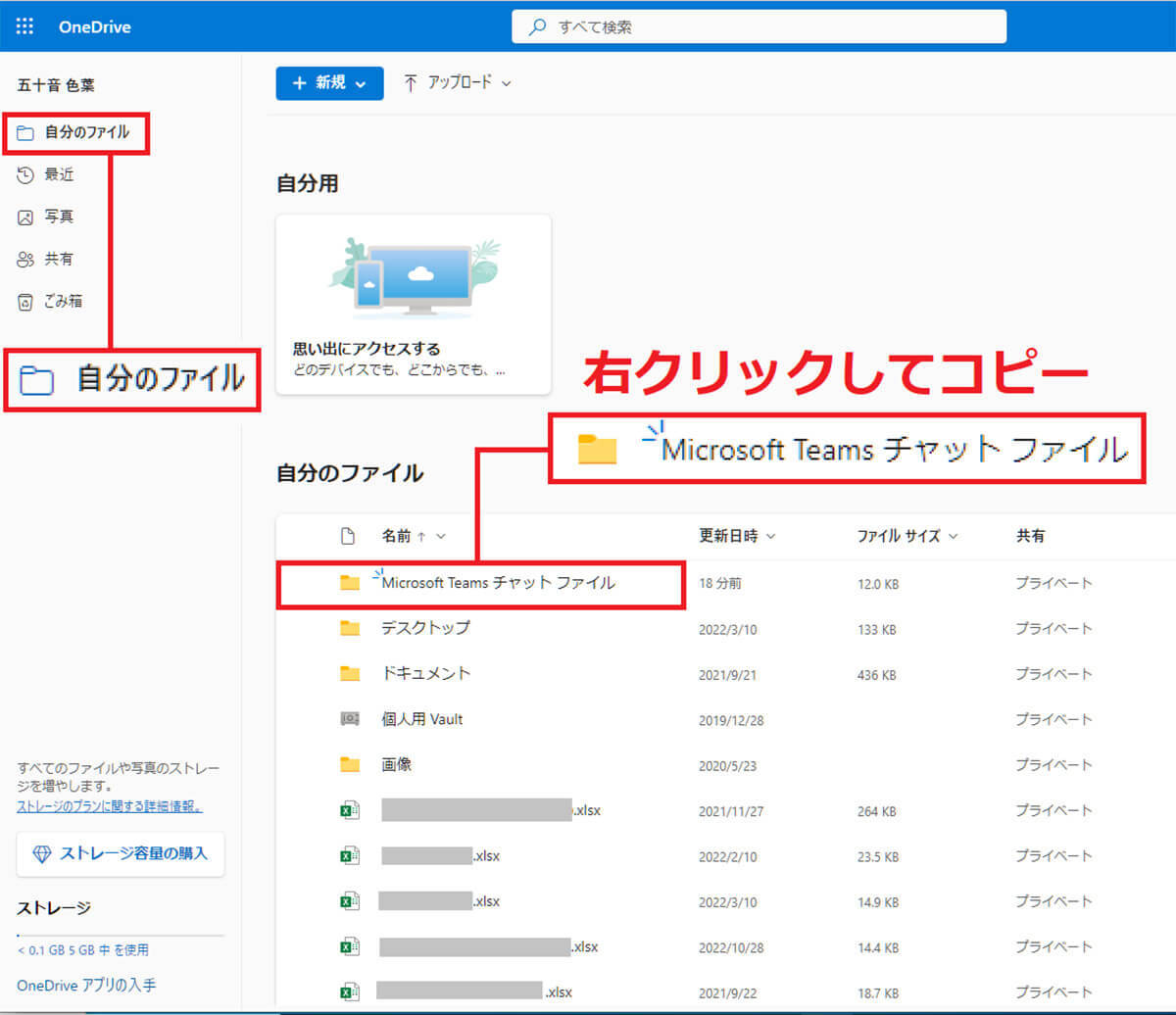This screenshot has width=1176, height=1015.
Task: Click the デスクトップ folder icon
Action: click(x=350, y=628)
